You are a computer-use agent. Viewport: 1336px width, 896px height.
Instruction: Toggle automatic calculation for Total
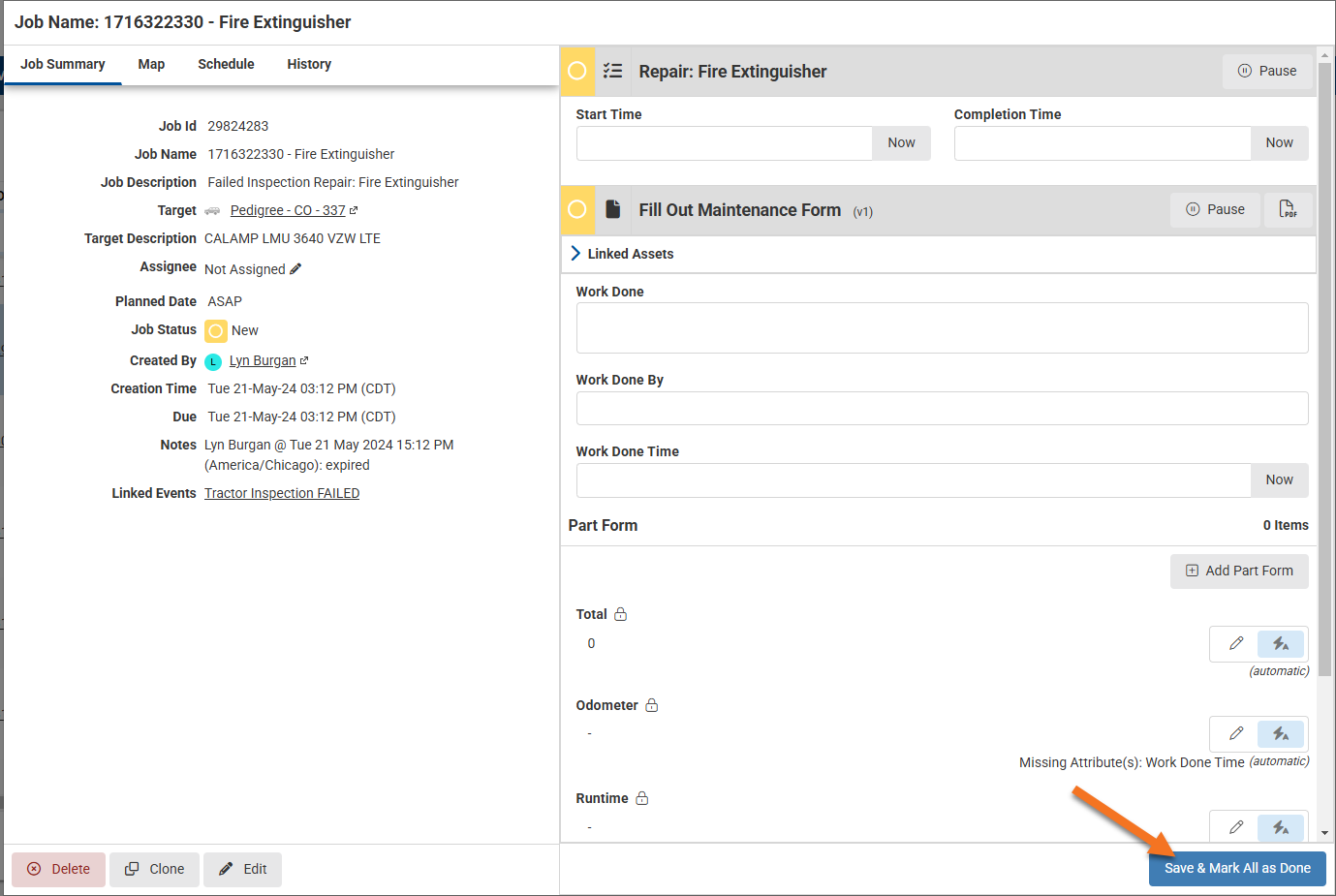(1281, 643)
